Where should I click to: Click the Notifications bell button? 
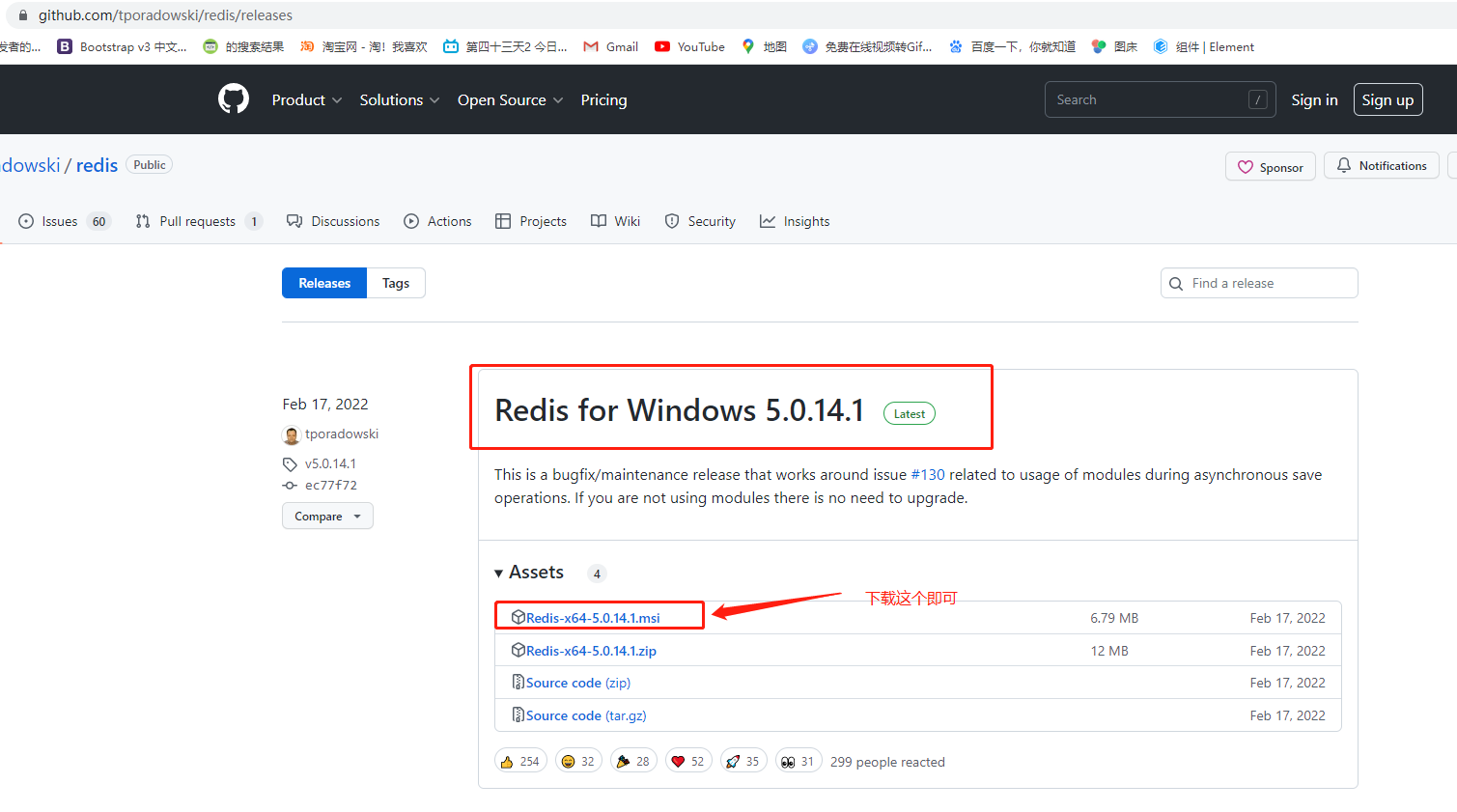pos(1381,166)
